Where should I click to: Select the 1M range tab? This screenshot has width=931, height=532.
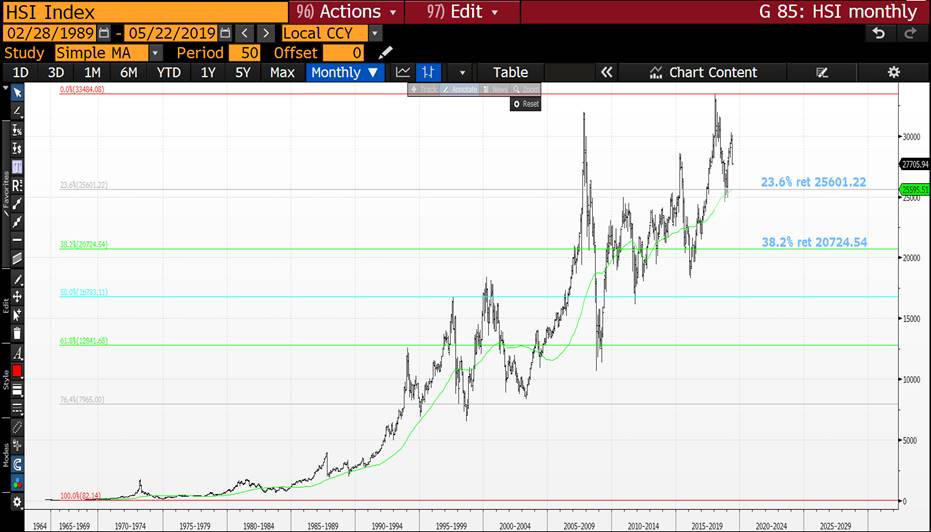coord(92,72)
